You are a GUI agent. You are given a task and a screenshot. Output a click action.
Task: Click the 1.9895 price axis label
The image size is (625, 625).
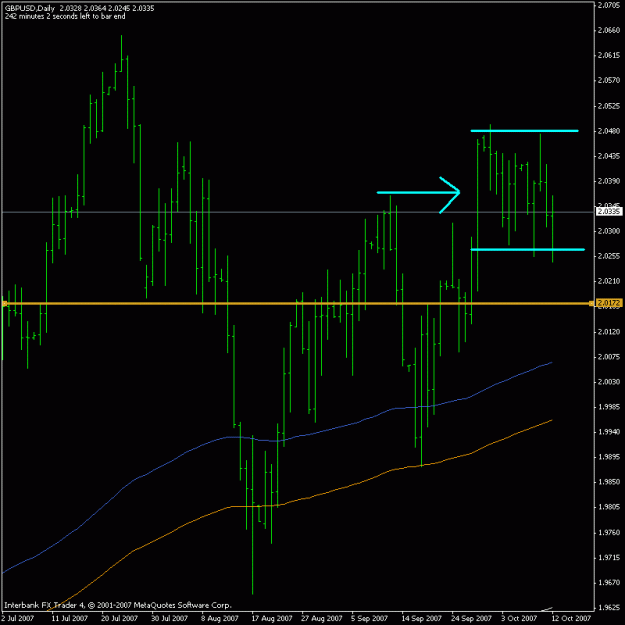click(x=609, y=457)
